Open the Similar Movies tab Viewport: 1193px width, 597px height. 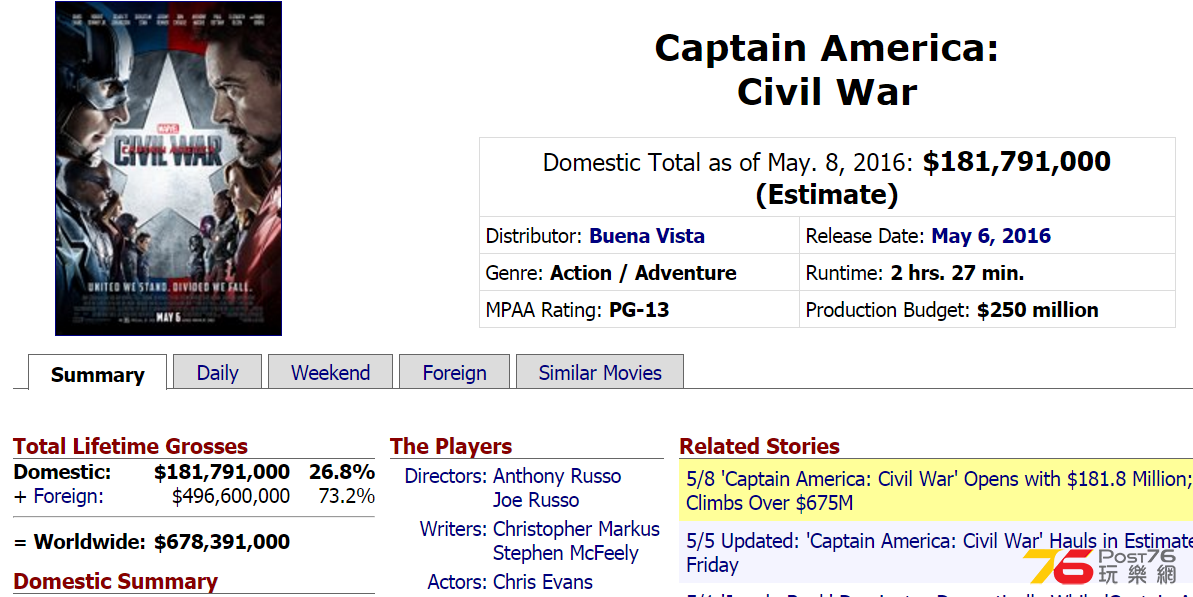[600, 373]
